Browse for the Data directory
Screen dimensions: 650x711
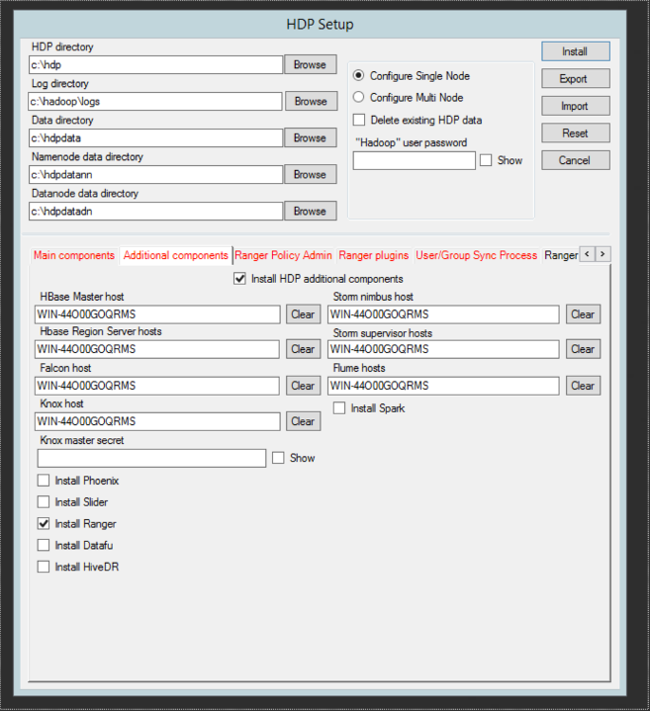click(310, 137)
